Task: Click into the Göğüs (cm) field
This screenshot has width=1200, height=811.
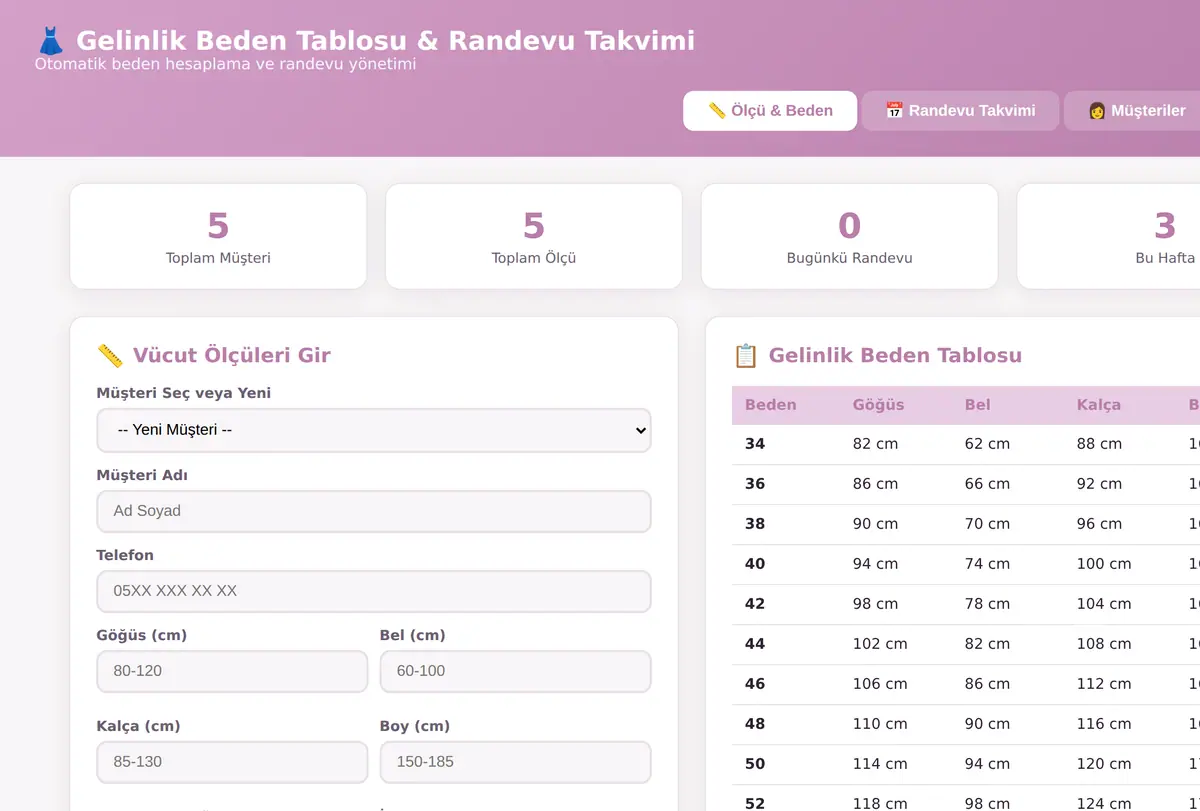Action: [232, 671]
